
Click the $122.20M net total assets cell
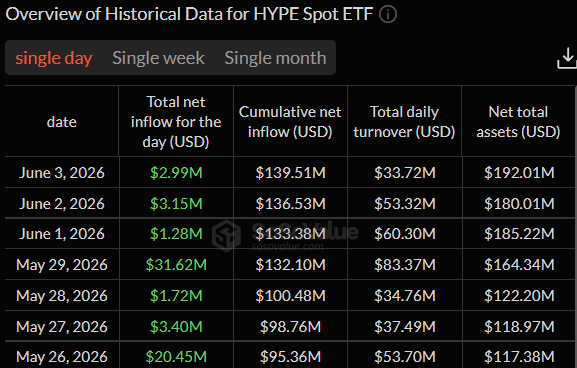point(519,296)
